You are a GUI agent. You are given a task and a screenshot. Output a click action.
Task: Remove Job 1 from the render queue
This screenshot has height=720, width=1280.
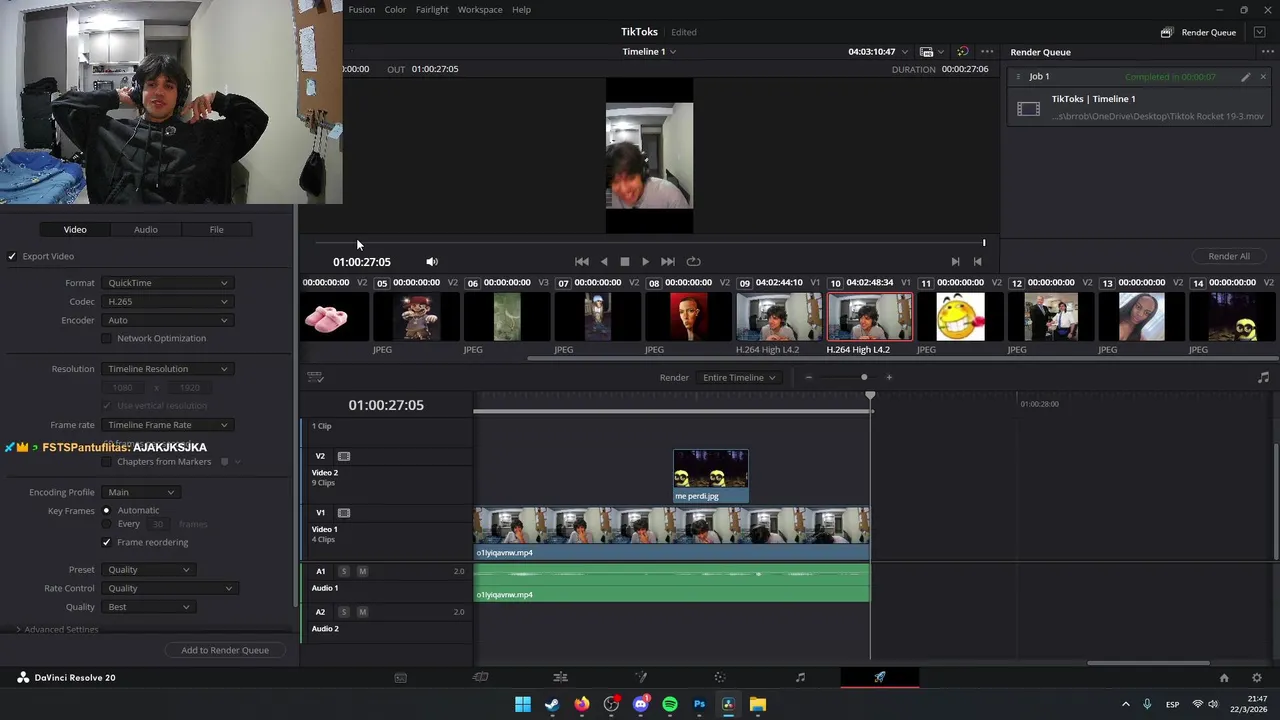tap(1263, 77)
